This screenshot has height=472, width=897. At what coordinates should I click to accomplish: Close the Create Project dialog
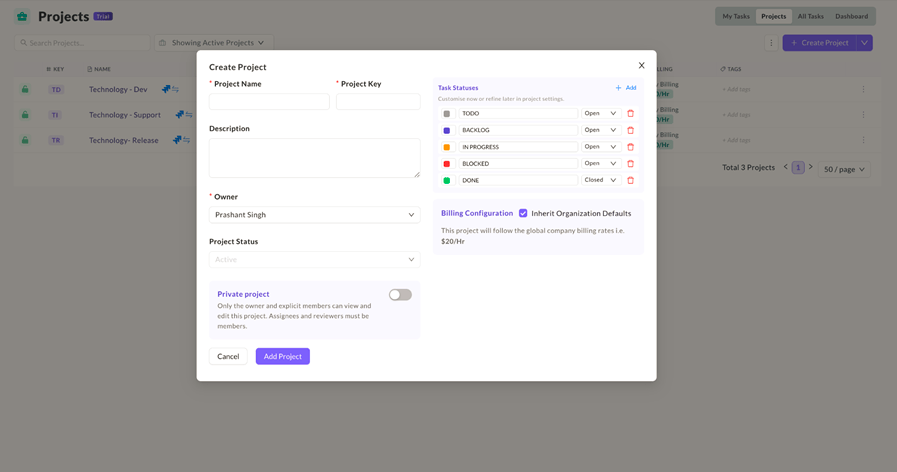(x=641, y=65)
